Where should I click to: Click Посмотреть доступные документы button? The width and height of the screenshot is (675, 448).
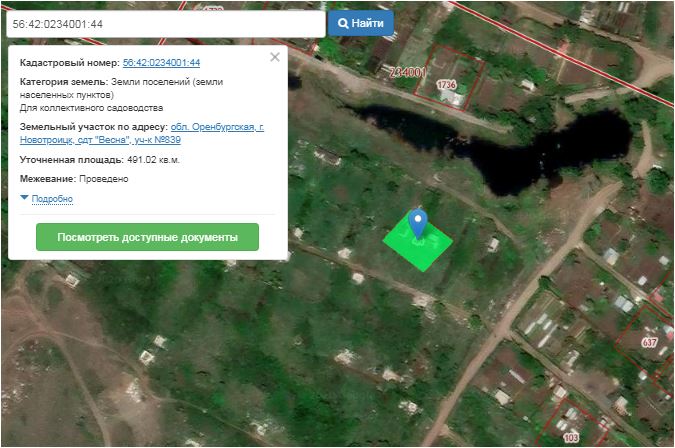[x=147, y=237]
